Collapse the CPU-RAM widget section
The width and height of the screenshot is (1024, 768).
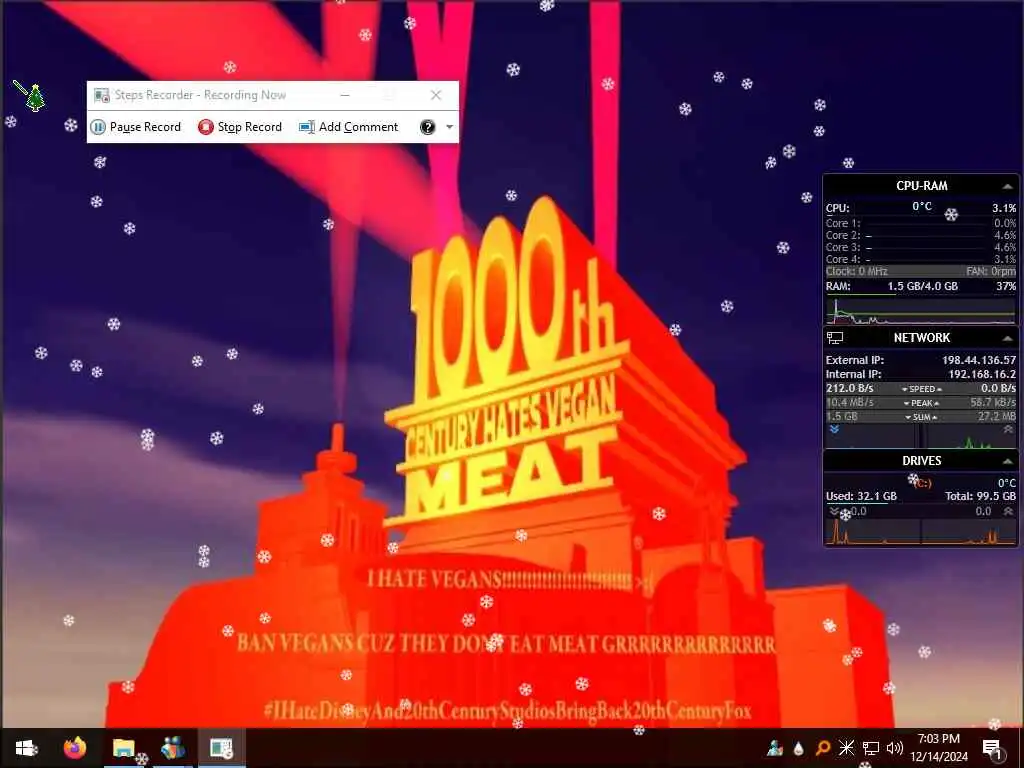click(1007, 186)
